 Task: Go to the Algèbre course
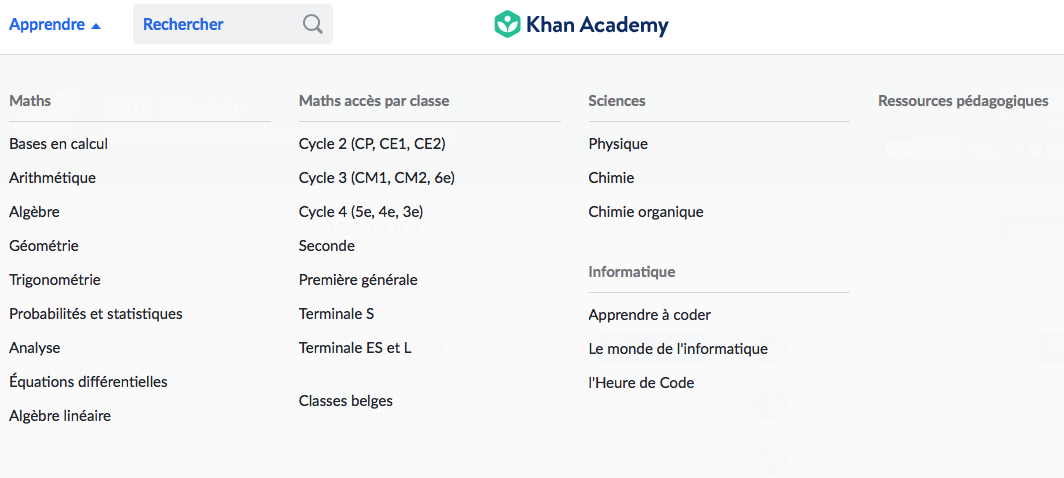click(x=34, y=212)
